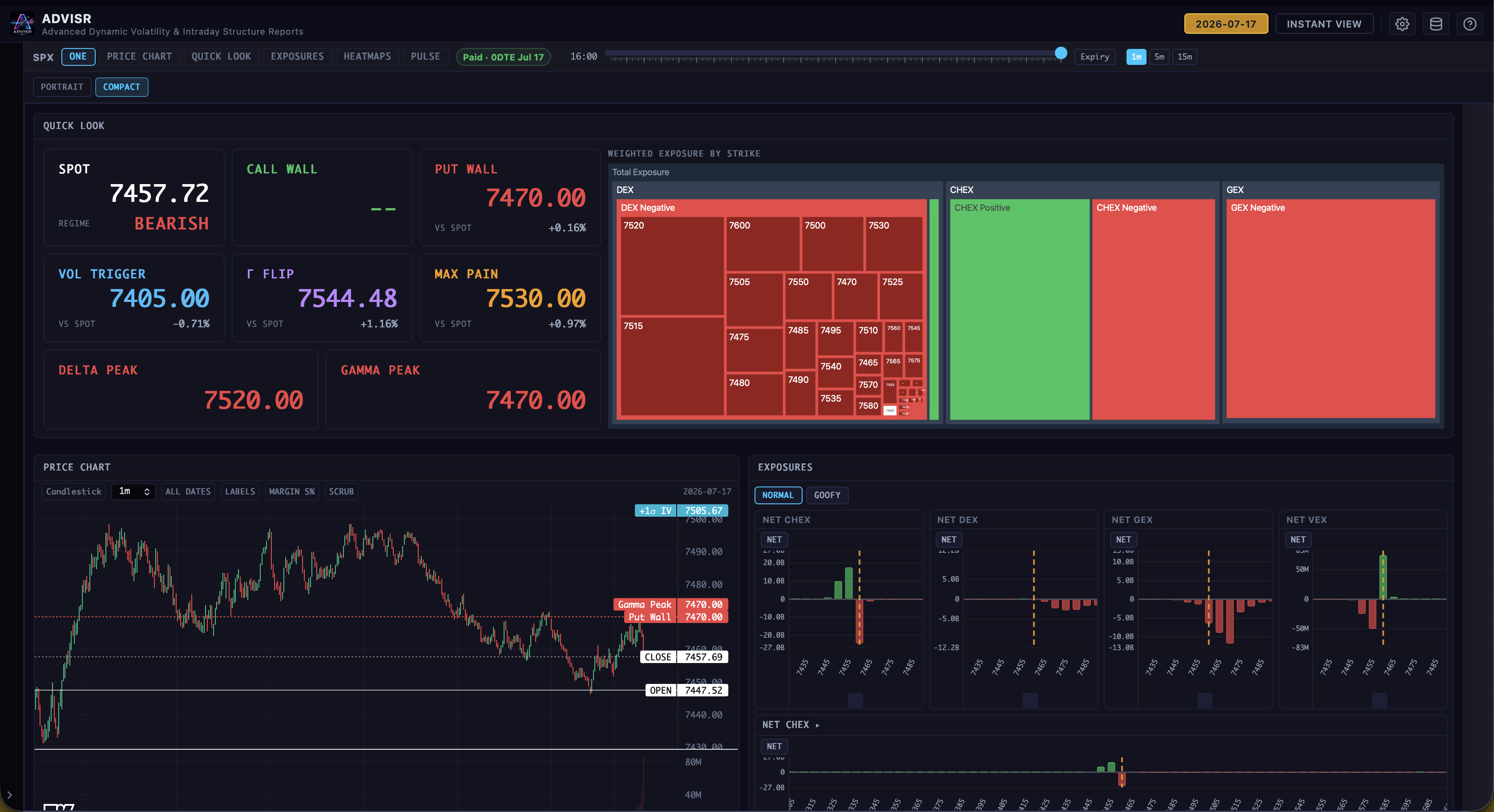
Task: Click the MAX PAIN value 7530.00
Action: (x=535, y=298)
